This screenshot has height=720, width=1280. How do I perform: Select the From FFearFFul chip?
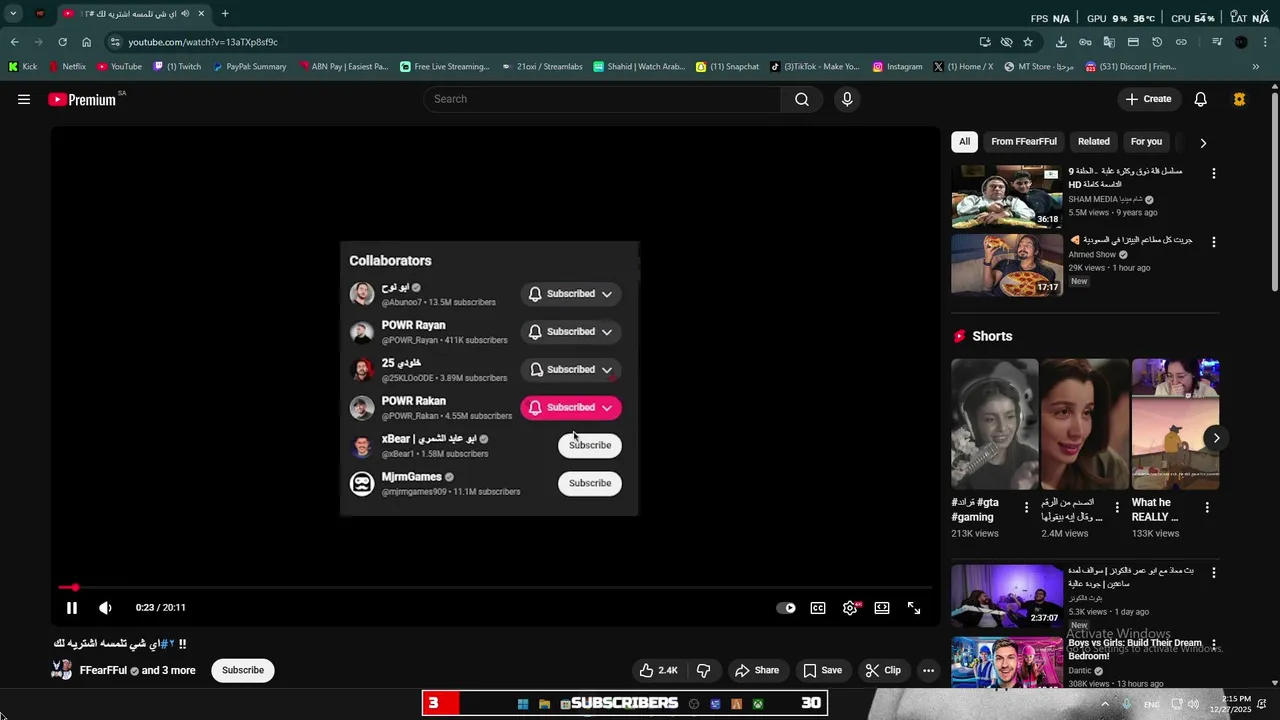coord(1024,142)
